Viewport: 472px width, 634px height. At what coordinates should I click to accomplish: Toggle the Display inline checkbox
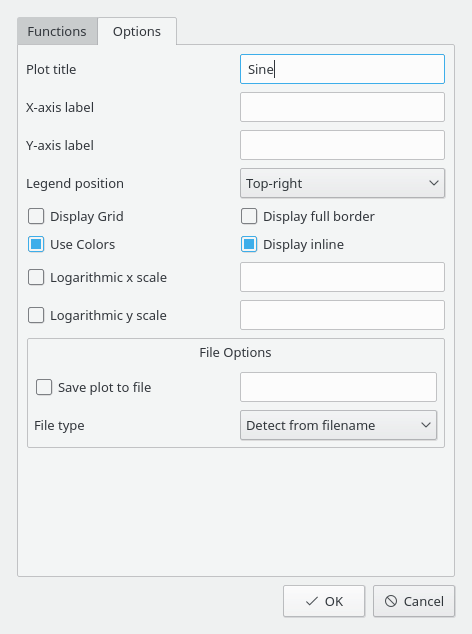(x=249, y=244)
